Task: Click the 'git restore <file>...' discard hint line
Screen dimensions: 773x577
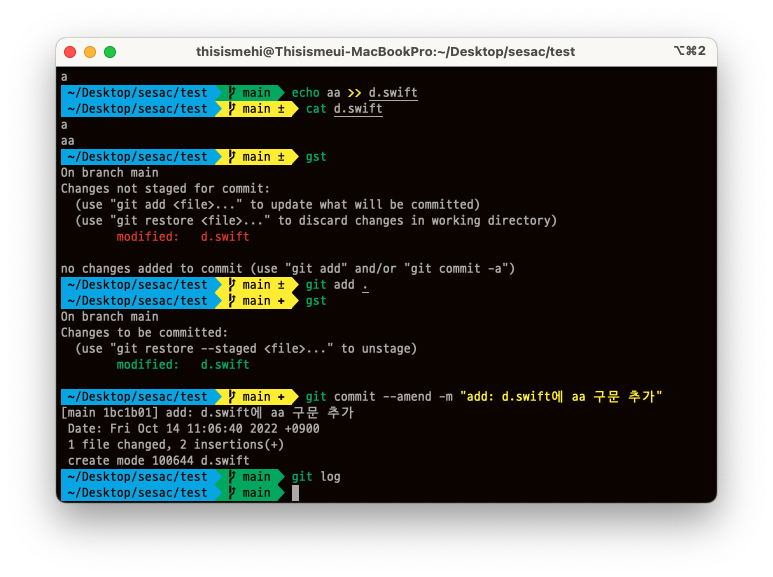Action: point(316,220)
